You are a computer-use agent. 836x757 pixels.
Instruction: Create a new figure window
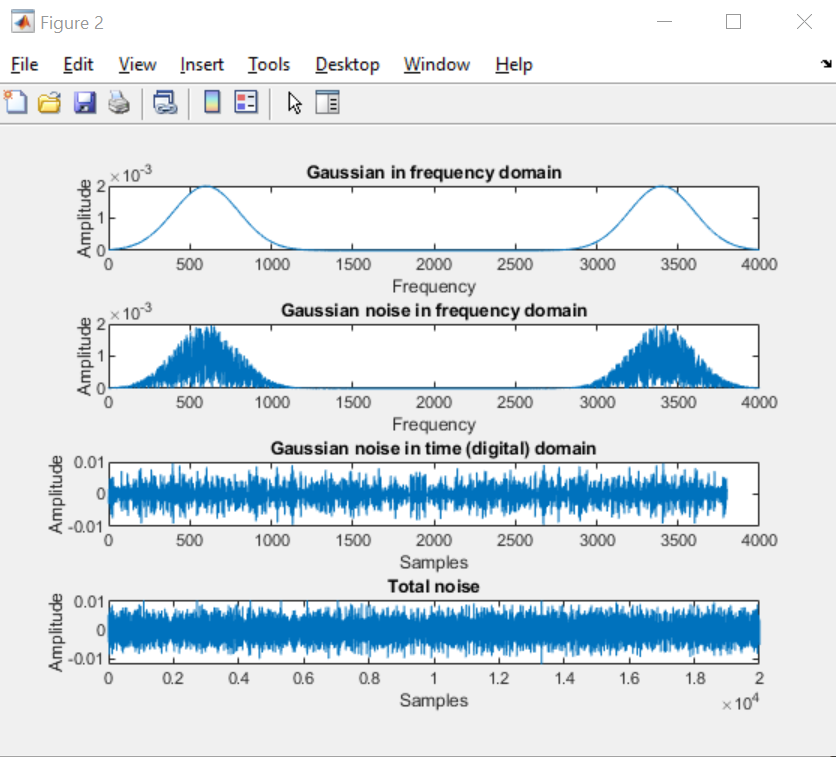(16, 101)
